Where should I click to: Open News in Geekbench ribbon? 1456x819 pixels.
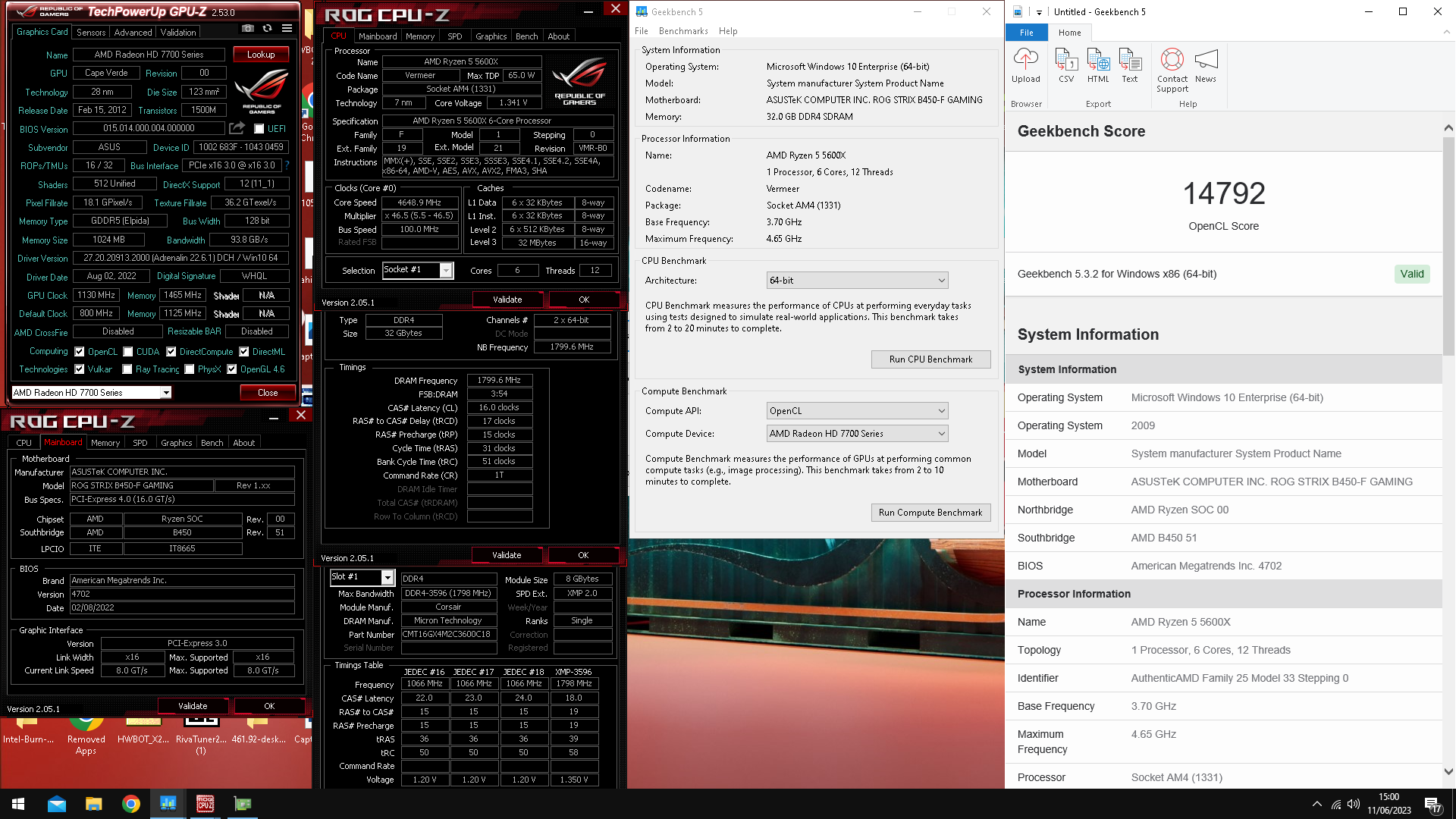click(x=1206, y=65)
